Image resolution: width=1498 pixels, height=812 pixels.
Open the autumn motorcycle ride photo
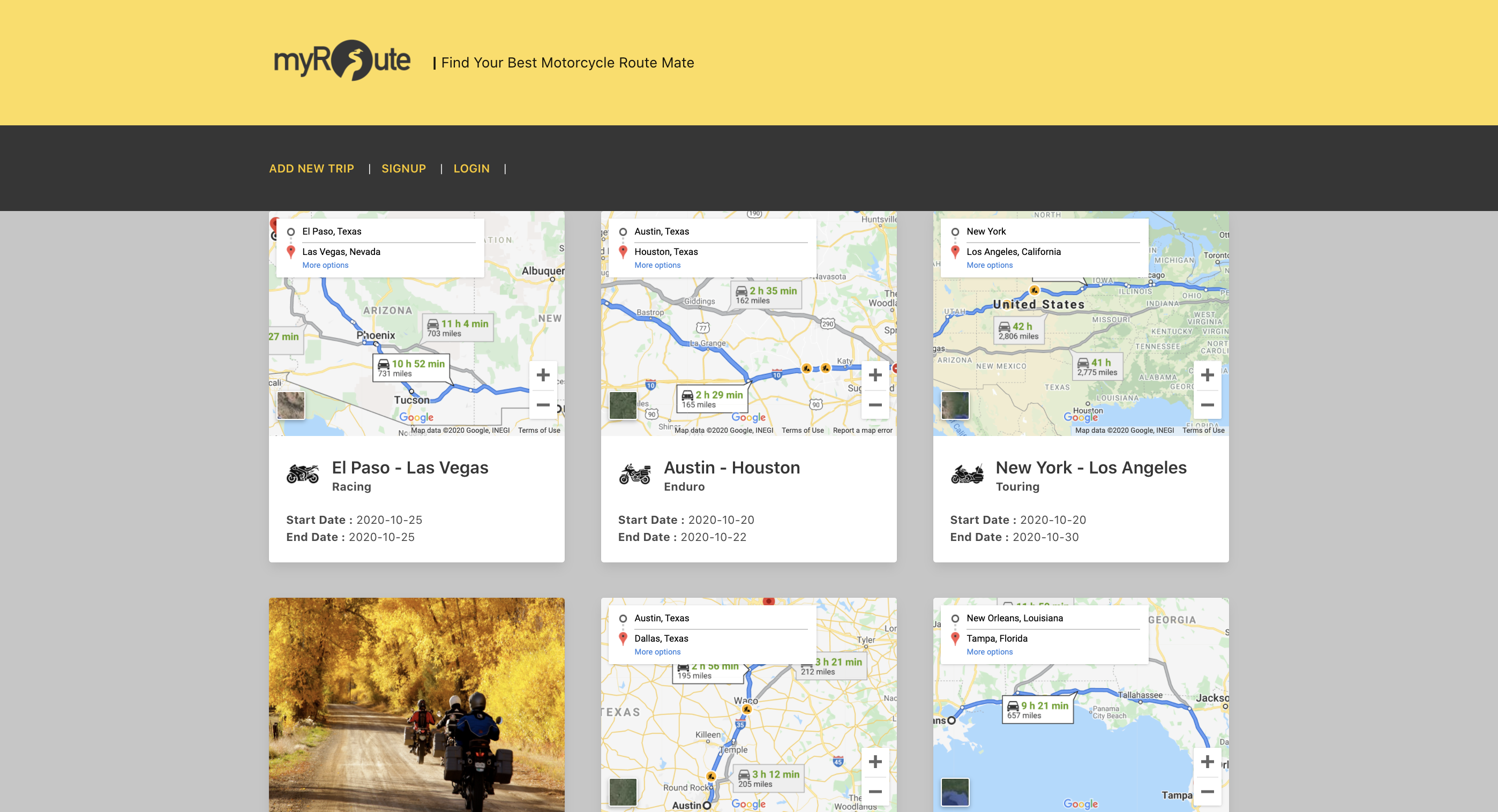click(x=416, y=704)
